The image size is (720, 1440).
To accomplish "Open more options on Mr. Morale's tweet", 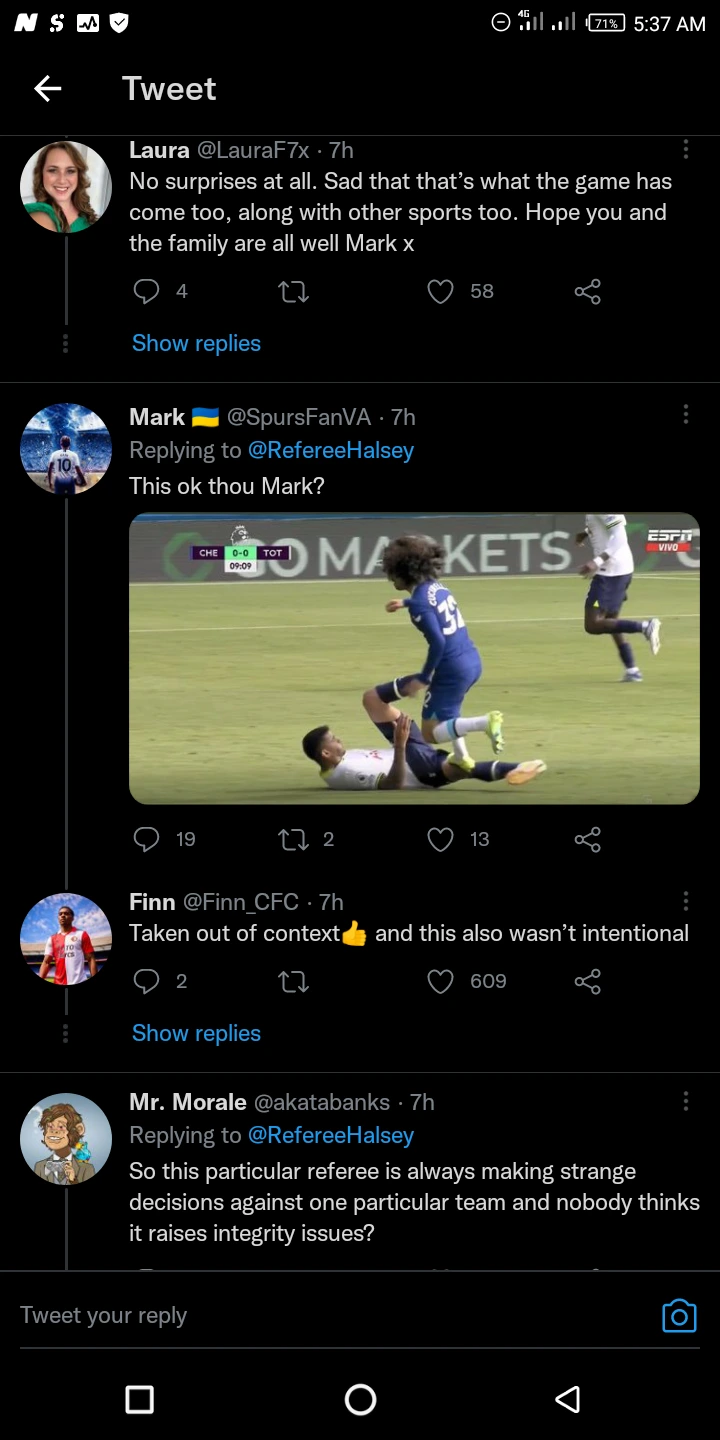I will pos(685,1101).
